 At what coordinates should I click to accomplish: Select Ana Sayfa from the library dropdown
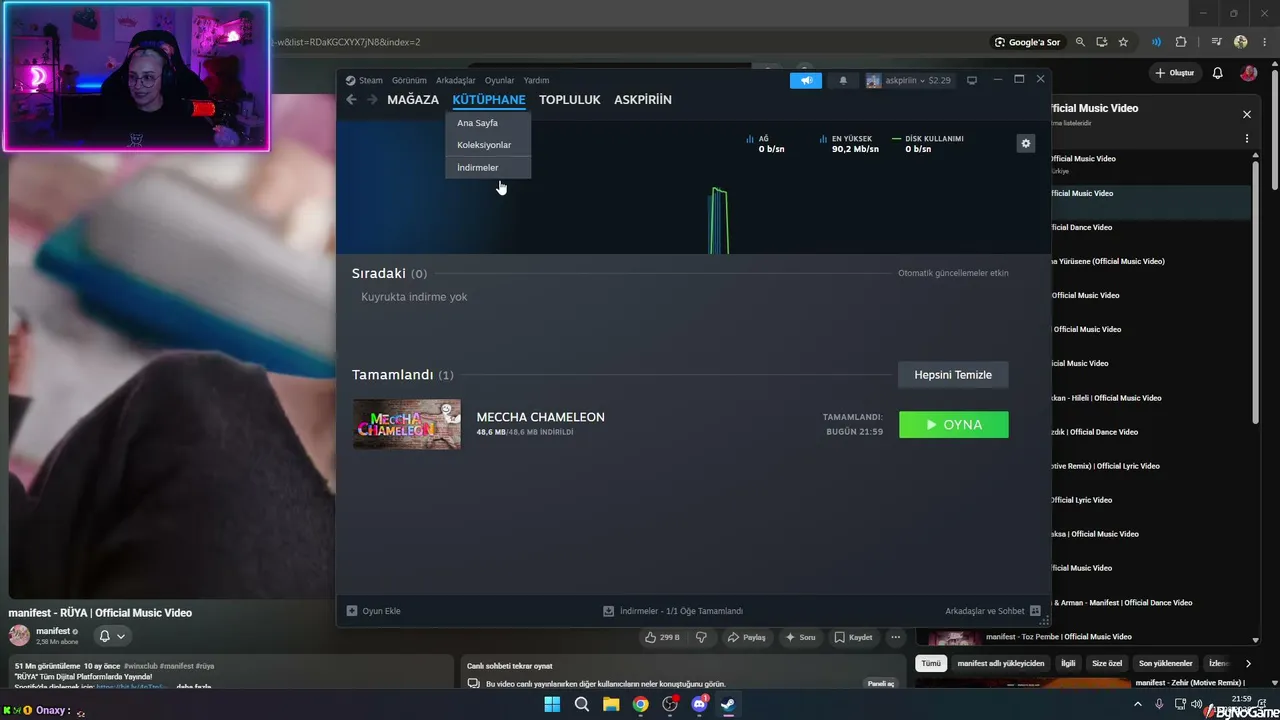click(488, 123)
